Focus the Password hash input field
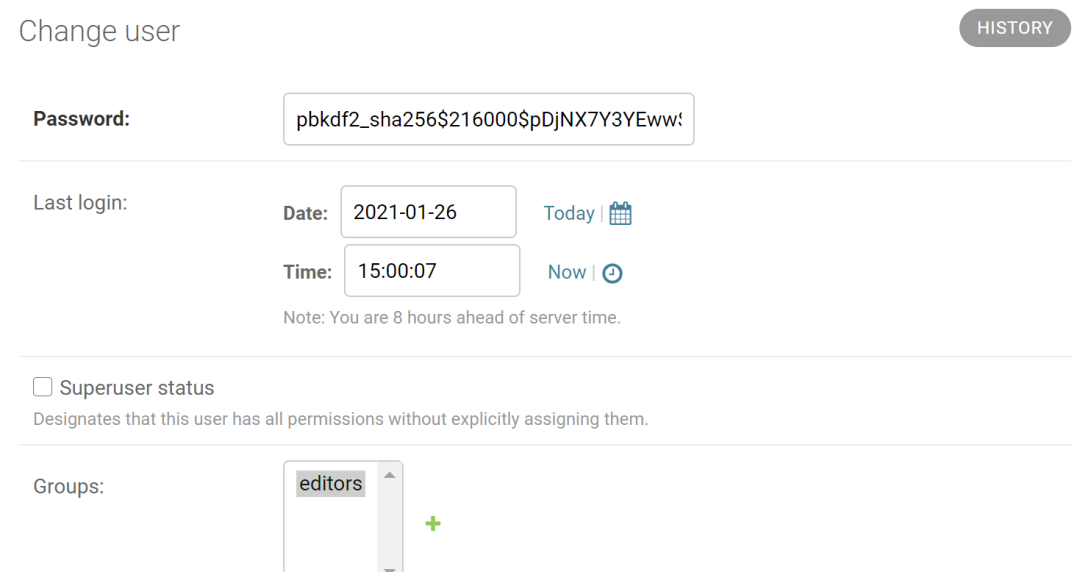This screenshot has width=1080, height=572. click(488, 119)
